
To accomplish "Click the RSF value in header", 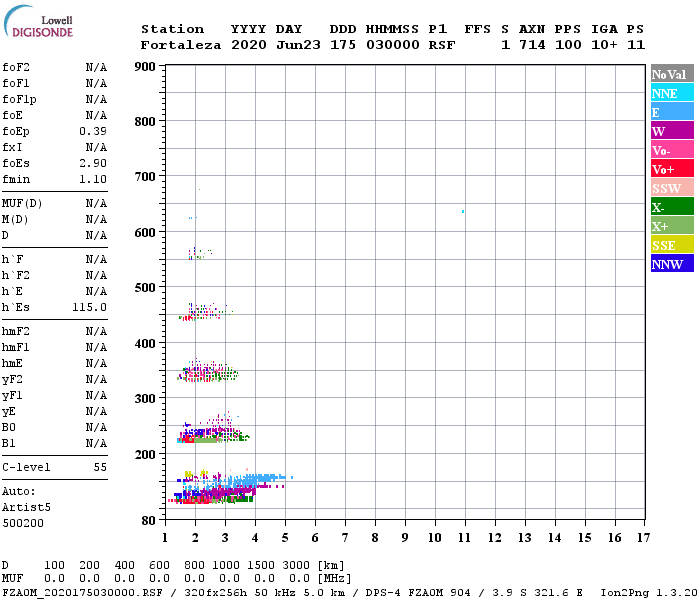I will 442,45.
